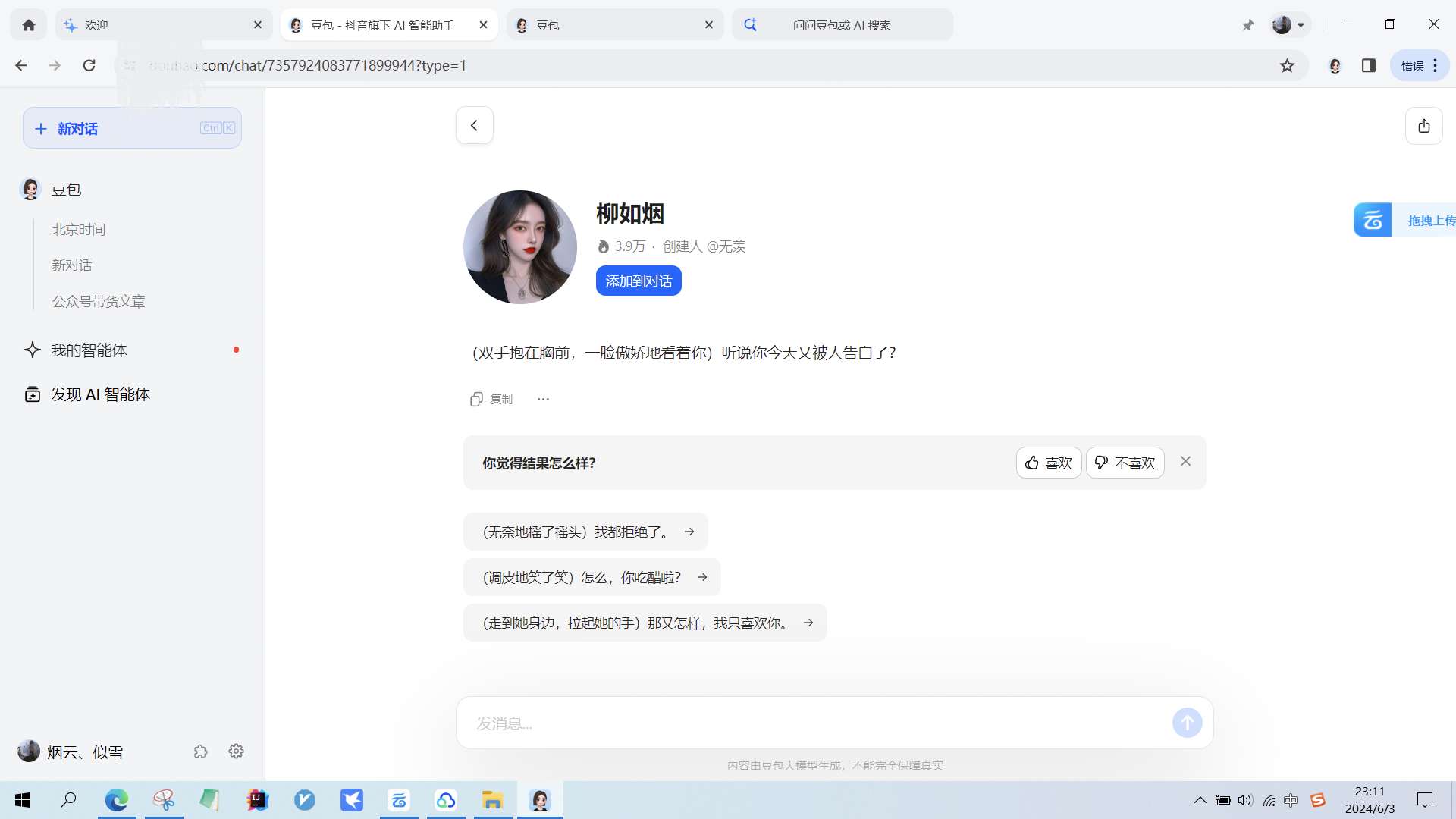This screenshot has height=819, width=1456.
Task: Click the copy icon under the message
Action: click(476, 400)
